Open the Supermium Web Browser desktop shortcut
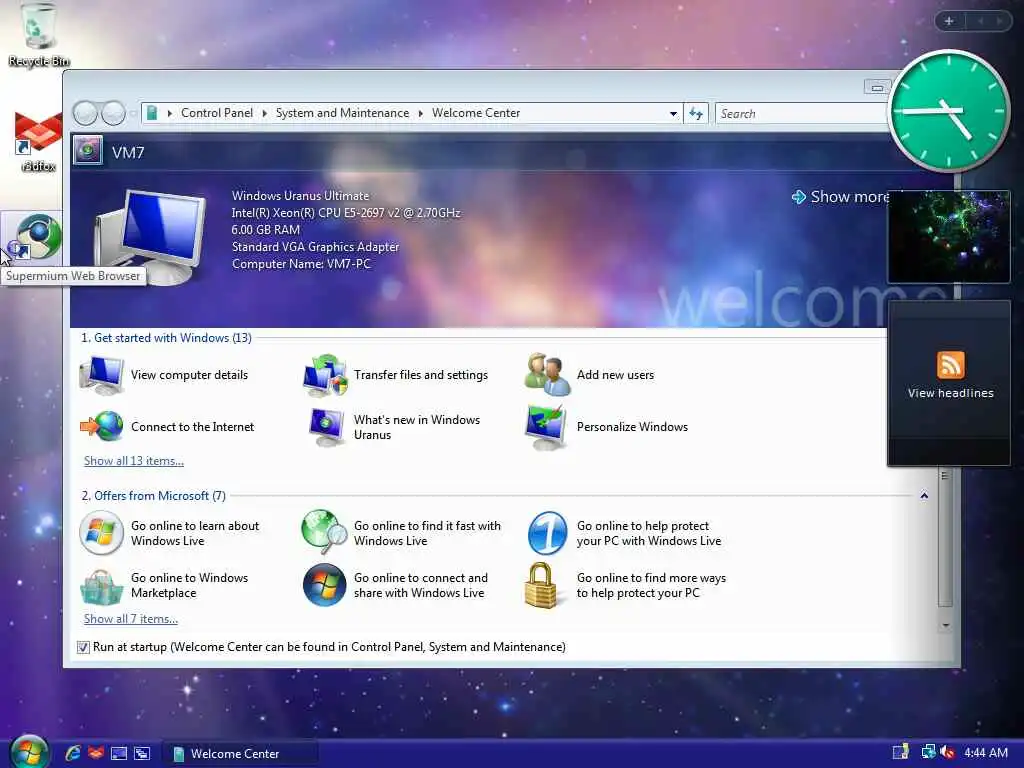1024x768 pixels. [x=36, y=238]
